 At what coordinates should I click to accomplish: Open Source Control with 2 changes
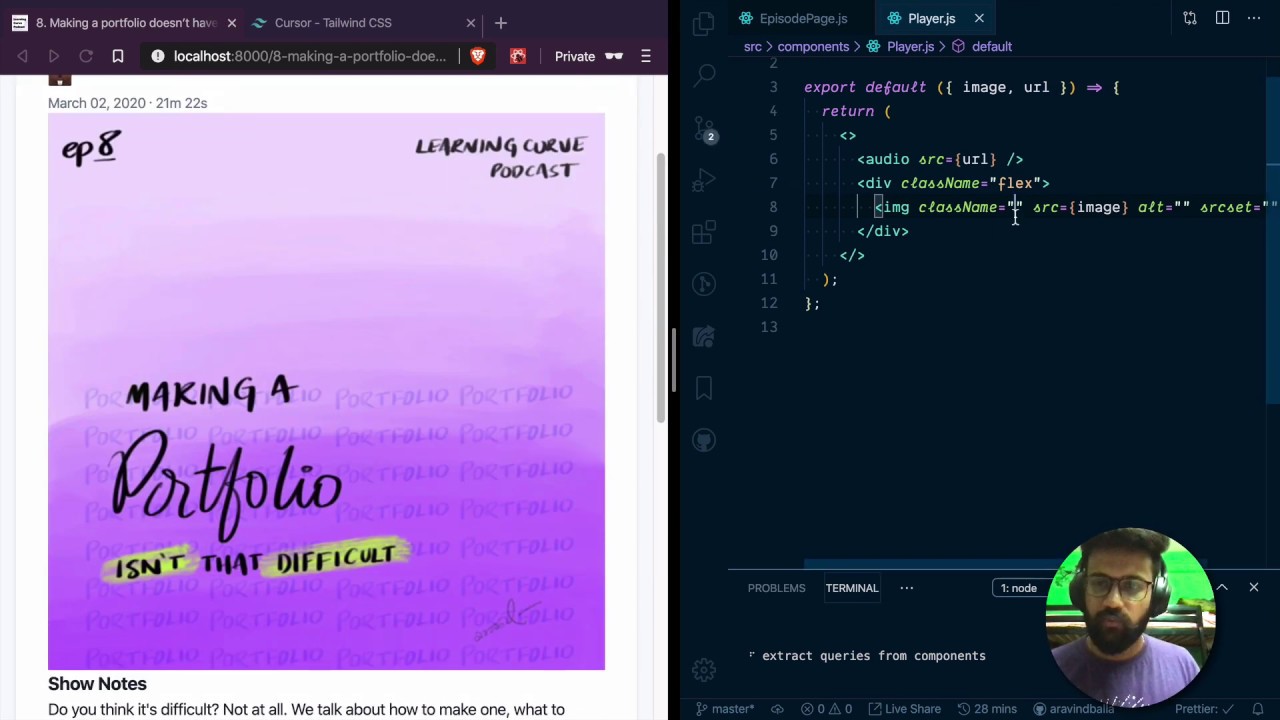tap(704, 128)
